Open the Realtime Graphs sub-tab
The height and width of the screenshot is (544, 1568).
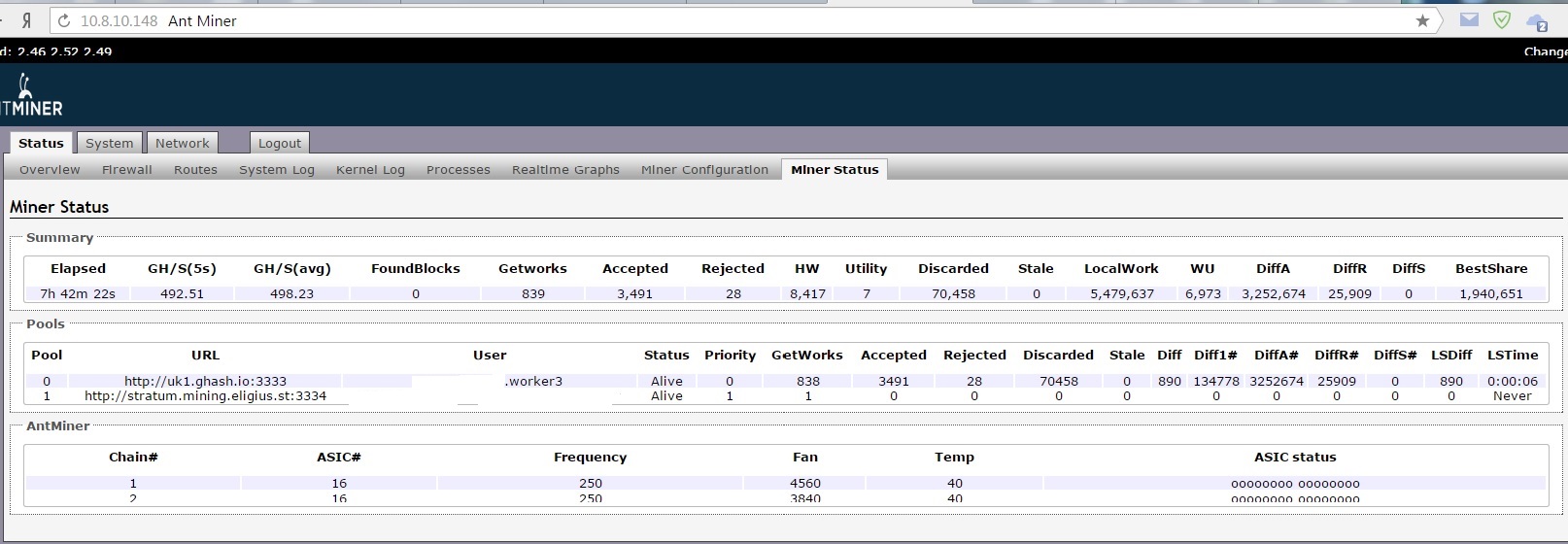pyautogui.click(x=565, y=169)
